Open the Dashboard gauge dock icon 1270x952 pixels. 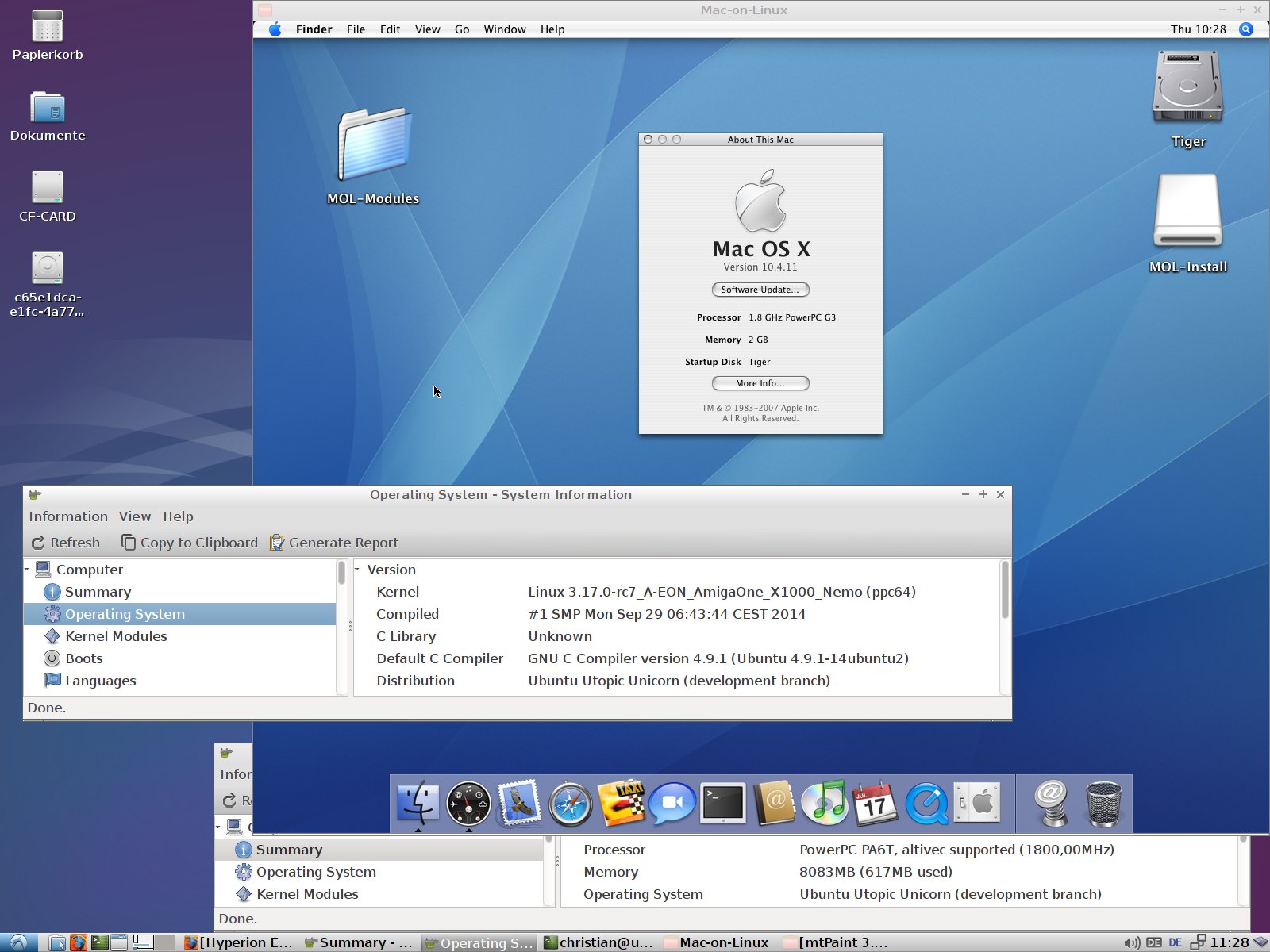pyautogui.click(x=468, y=804)
